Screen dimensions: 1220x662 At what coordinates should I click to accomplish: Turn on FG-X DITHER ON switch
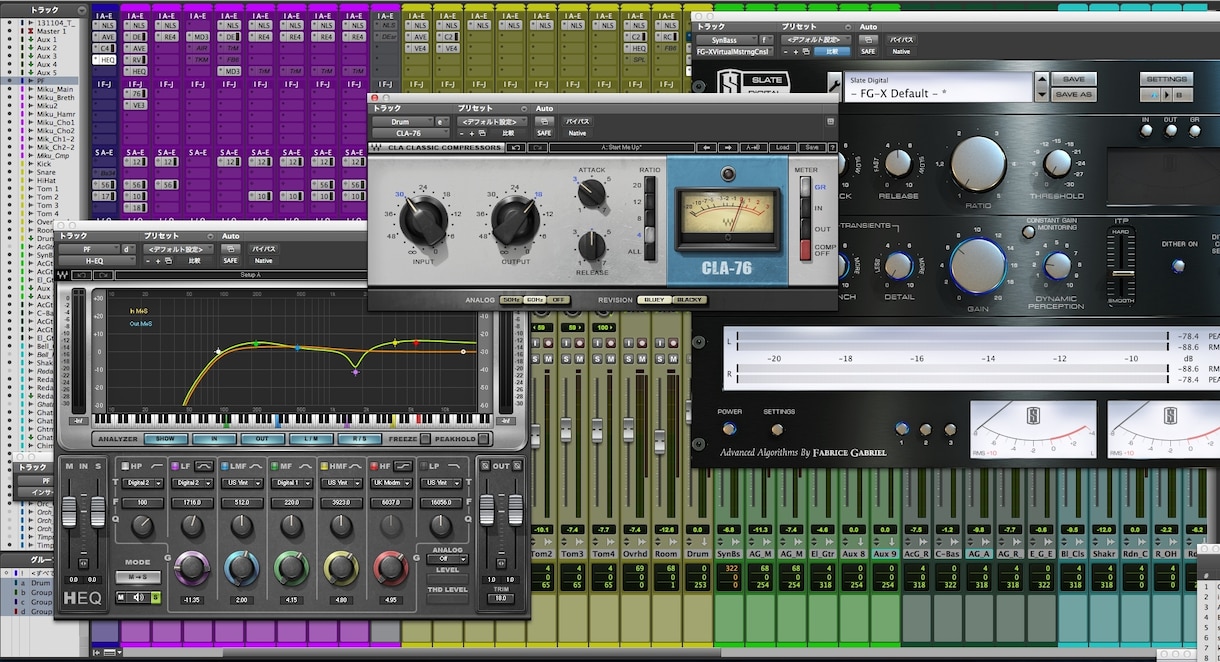coord(1178,265)
